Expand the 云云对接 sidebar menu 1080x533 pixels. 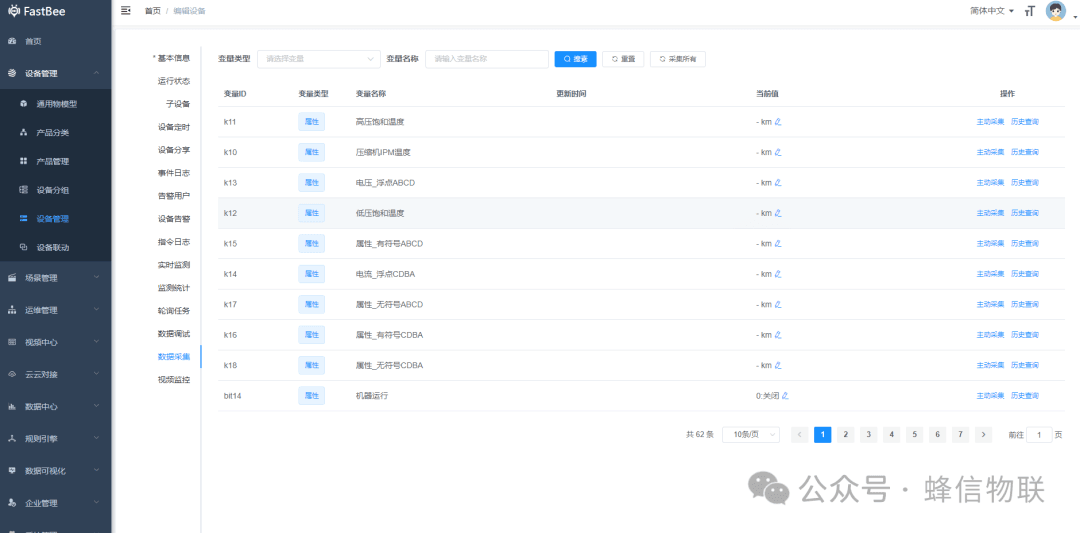[56, 375]
